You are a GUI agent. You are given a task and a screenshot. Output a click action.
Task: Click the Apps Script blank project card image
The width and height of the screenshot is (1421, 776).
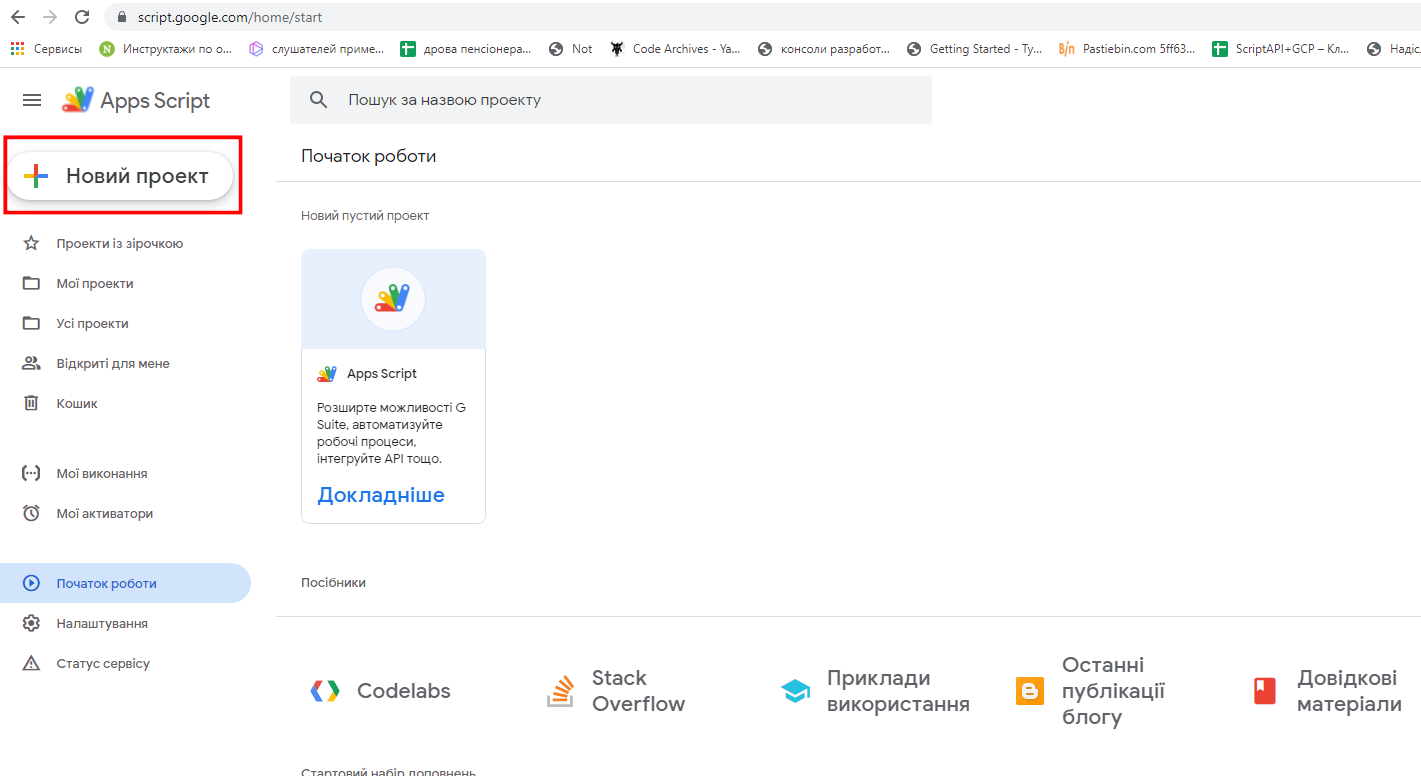pyautogui.click(x=393, y=299)
